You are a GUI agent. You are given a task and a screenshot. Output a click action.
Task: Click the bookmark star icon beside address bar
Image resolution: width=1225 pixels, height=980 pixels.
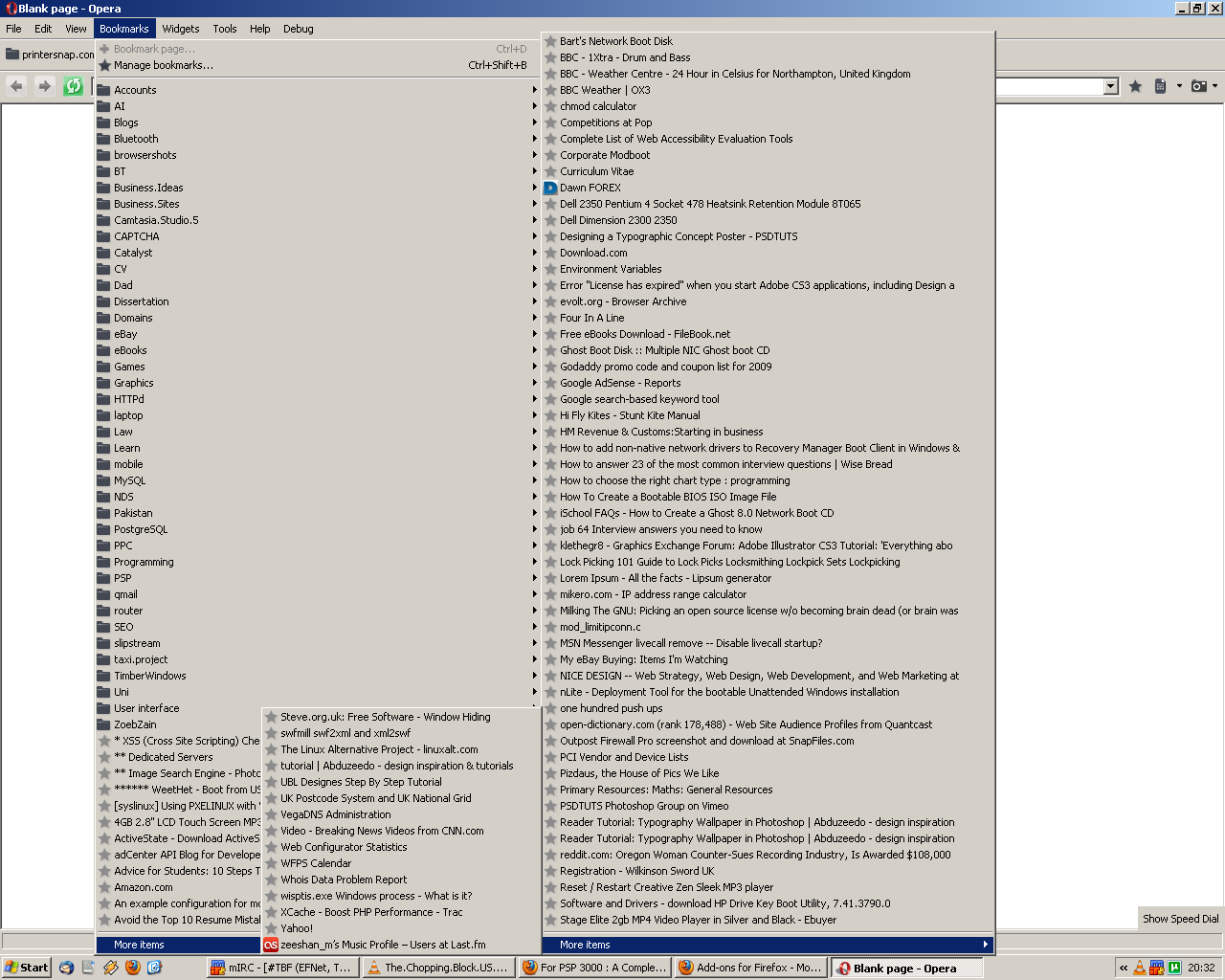(1135, 86)
